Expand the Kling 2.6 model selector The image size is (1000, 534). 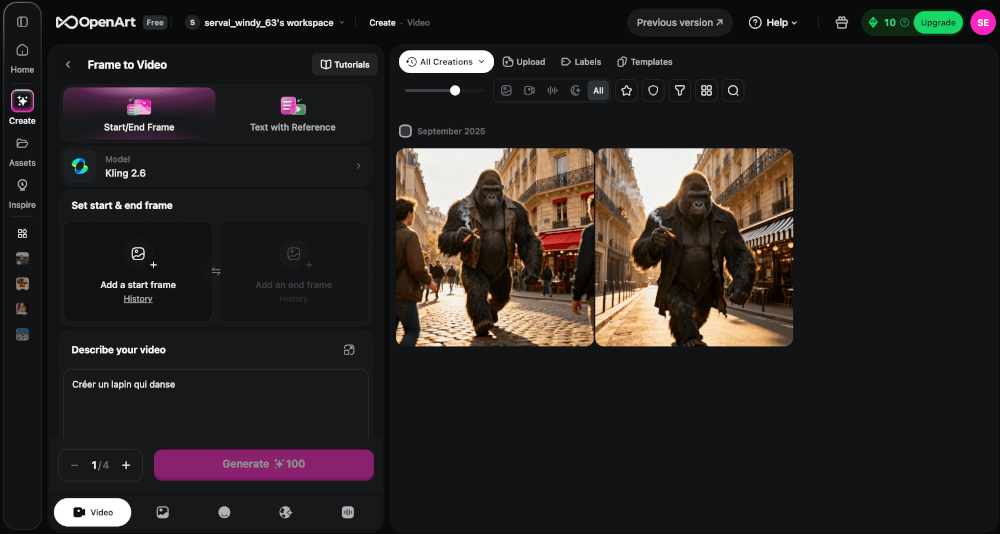216,166
